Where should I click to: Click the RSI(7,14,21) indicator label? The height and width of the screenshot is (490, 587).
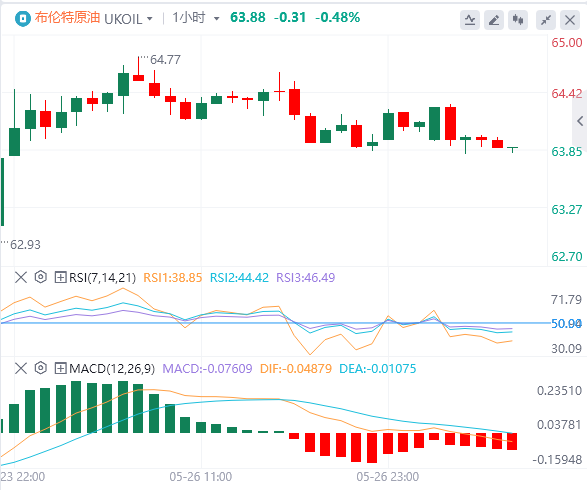tap(102, 278)
